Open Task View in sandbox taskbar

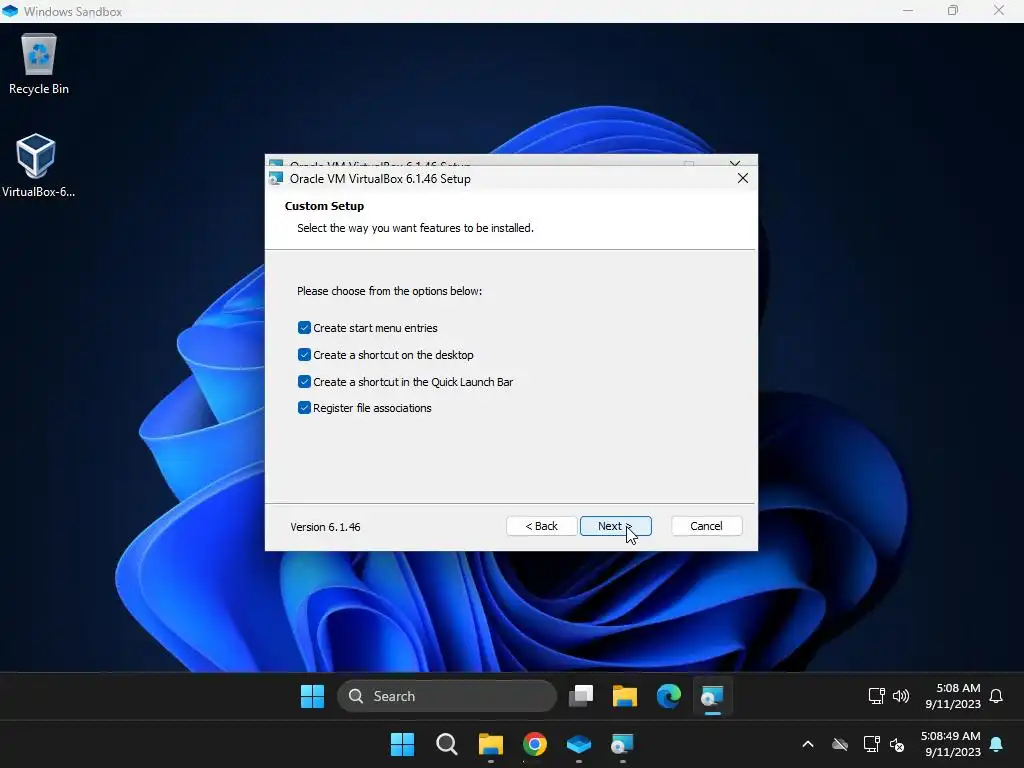tap(581, 696)
